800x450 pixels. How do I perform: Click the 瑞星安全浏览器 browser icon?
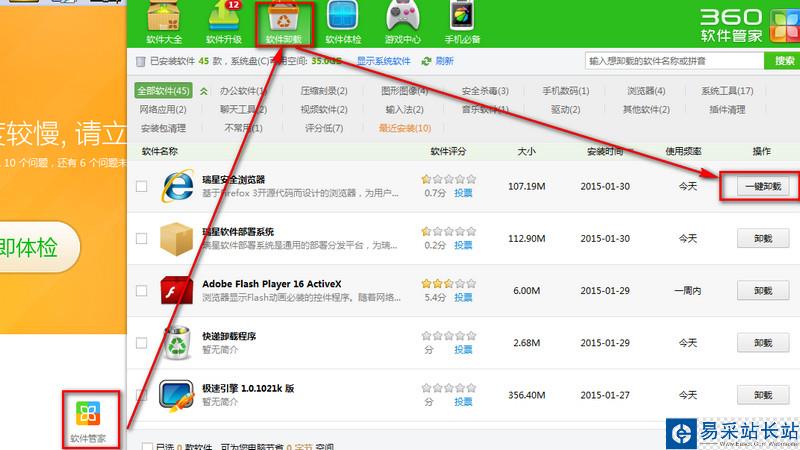pos(177,186)
